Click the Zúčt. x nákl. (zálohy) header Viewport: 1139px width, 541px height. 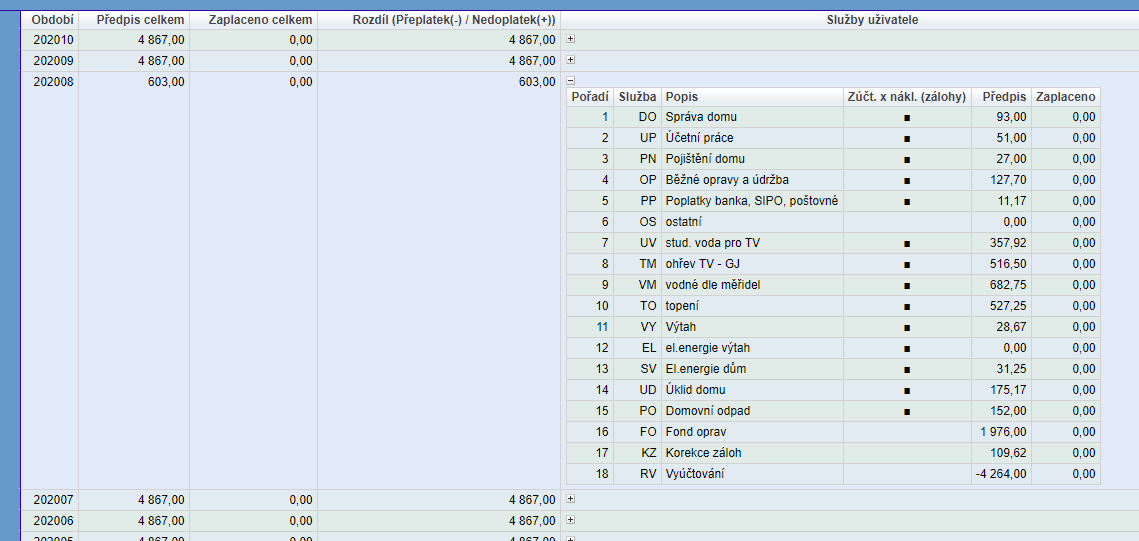point(906,97)
